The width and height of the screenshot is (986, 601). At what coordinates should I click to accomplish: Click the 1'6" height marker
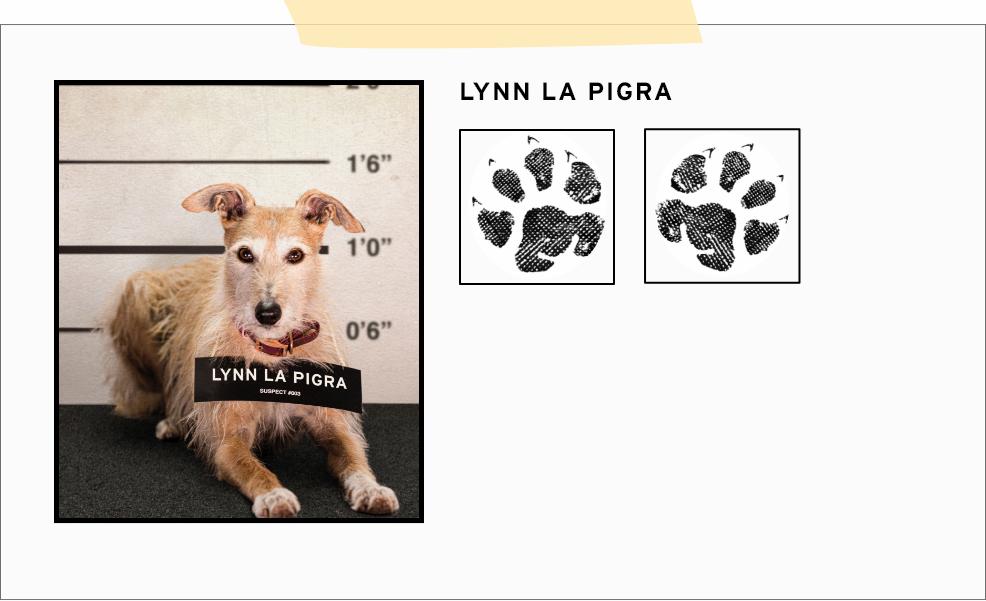pyautogui.click(x=369, y=164)
